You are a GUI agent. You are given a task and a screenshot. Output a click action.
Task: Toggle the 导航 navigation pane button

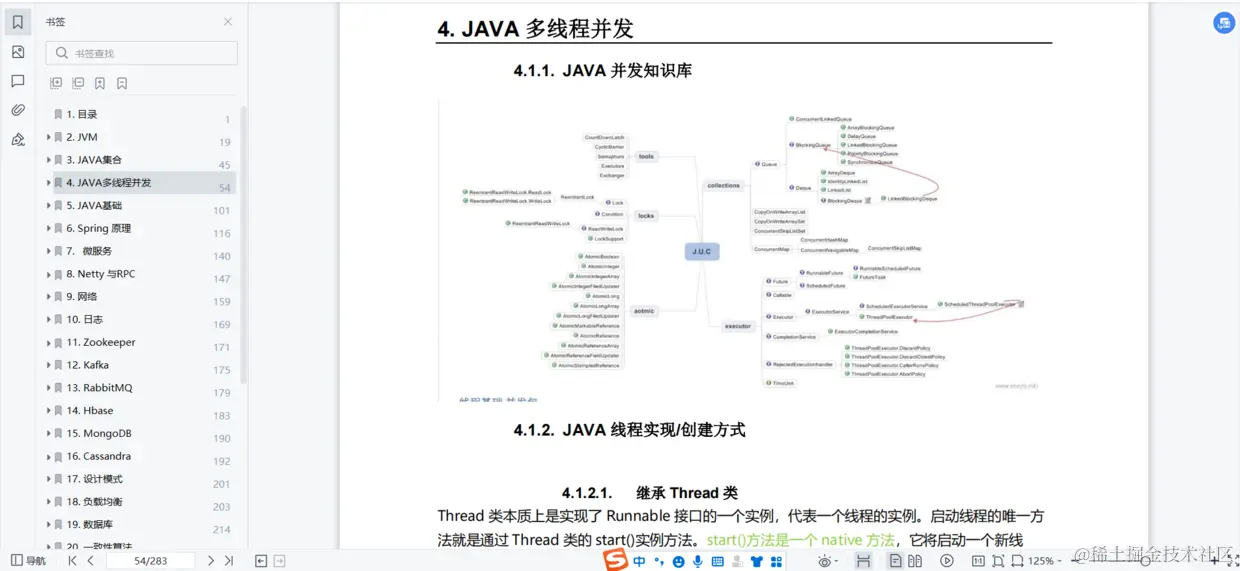pos(28,561)
